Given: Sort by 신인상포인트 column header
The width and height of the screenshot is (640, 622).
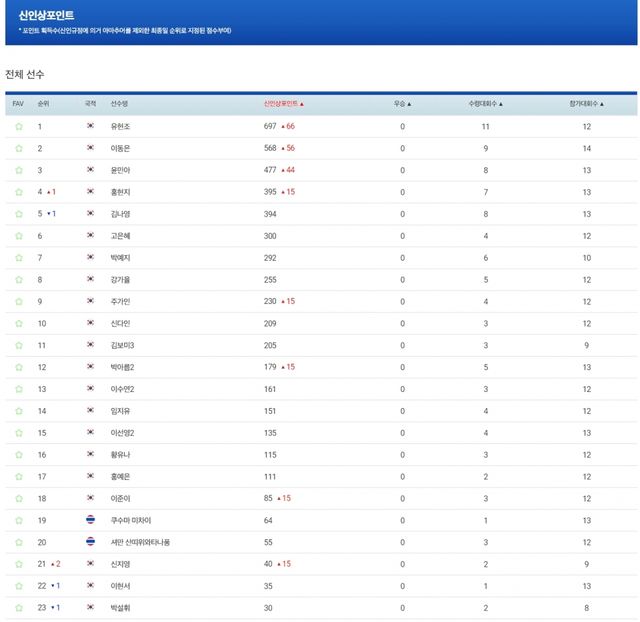Looking at the screenshot, I should (x=284, y=103).
